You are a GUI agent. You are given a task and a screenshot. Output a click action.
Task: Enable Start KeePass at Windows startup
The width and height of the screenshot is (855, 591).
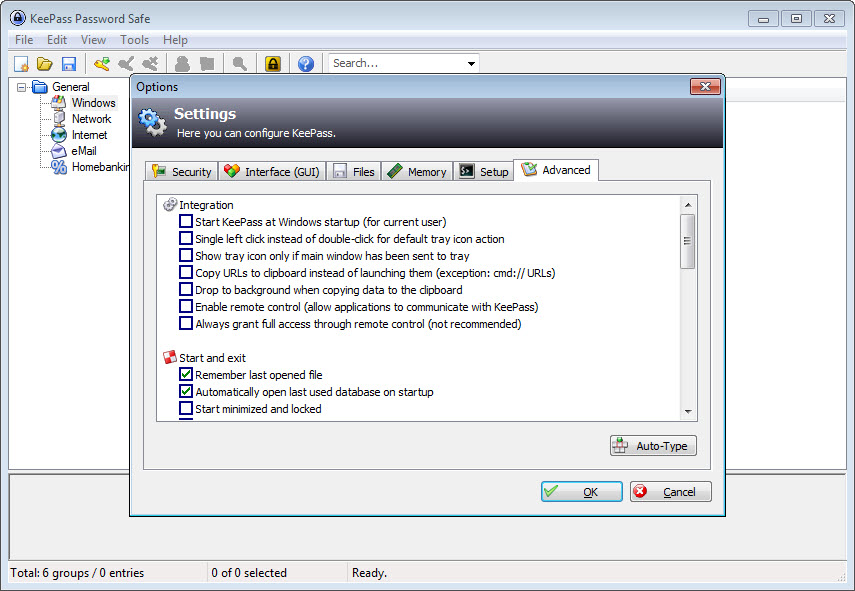click(x=186, y=221)
